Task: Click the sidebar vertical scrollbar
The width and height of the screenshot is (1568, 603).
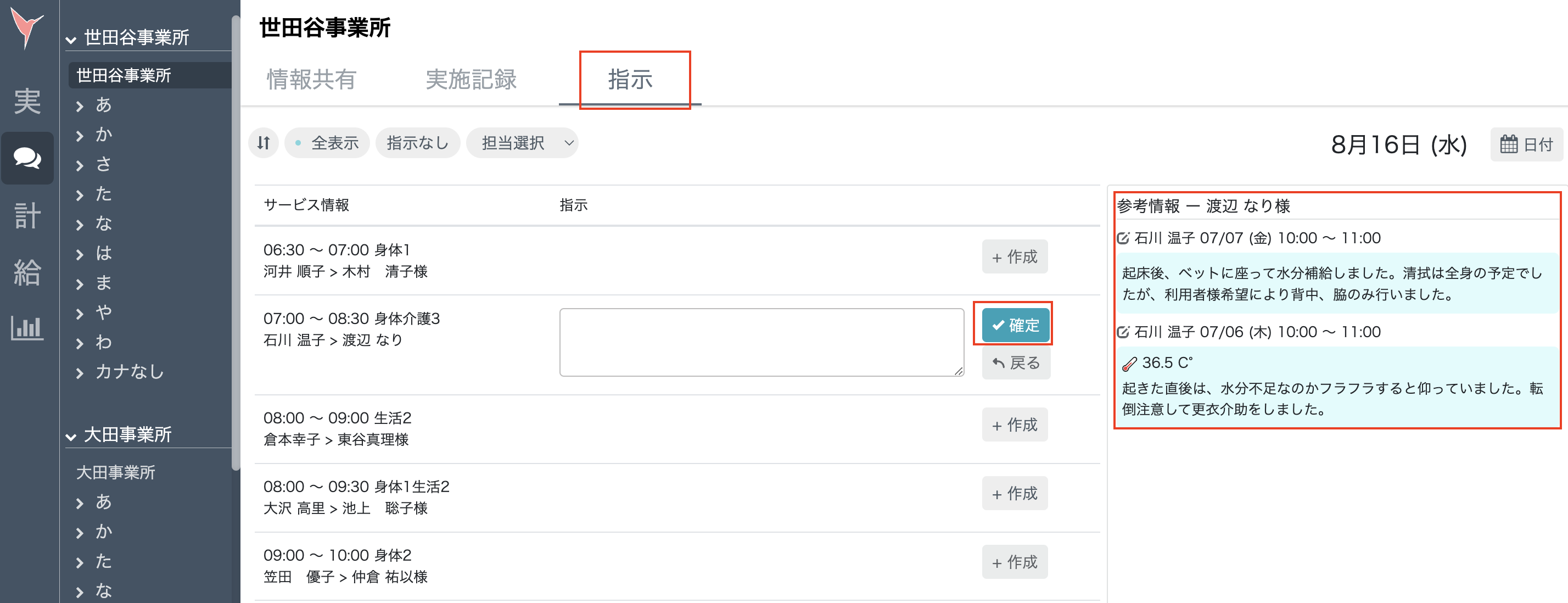Action: pos(236,244)
